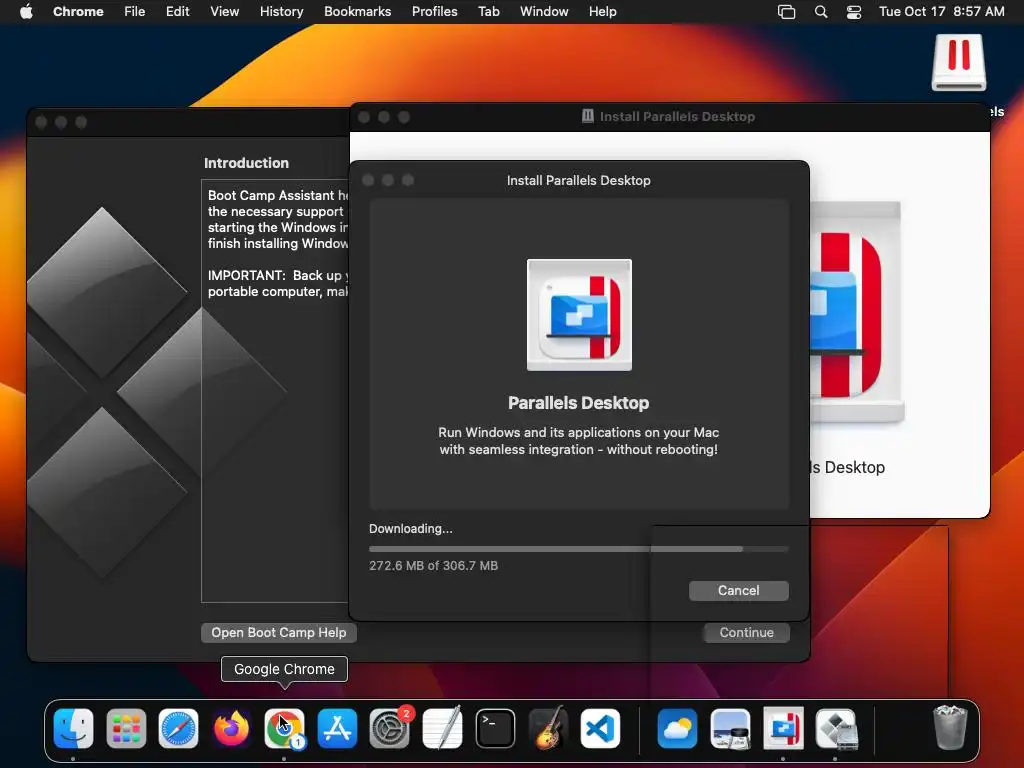
Task: Click Parallels Desktop icon in install dialog
Action: coord(579,315)
